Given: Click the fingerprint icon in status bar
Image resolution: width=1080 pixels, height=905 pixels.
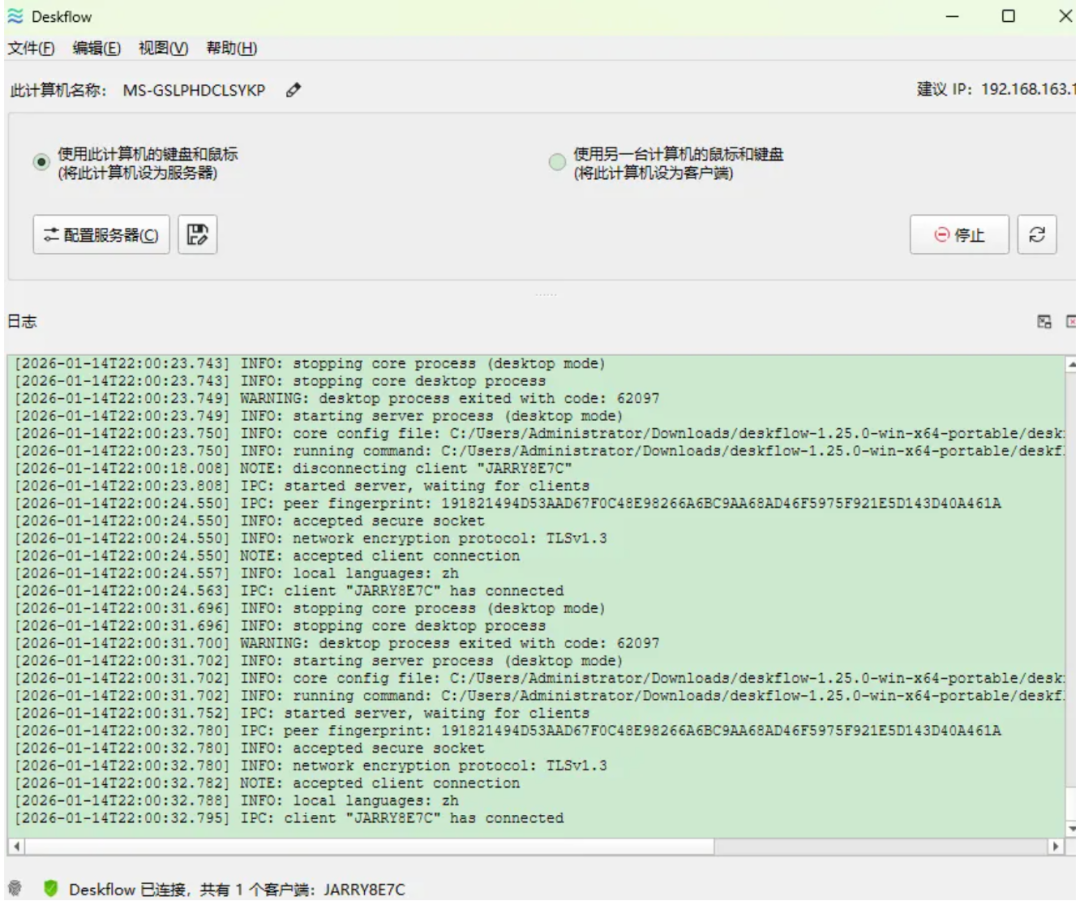Looking at the screenshot, I should (x=14, y=889).
